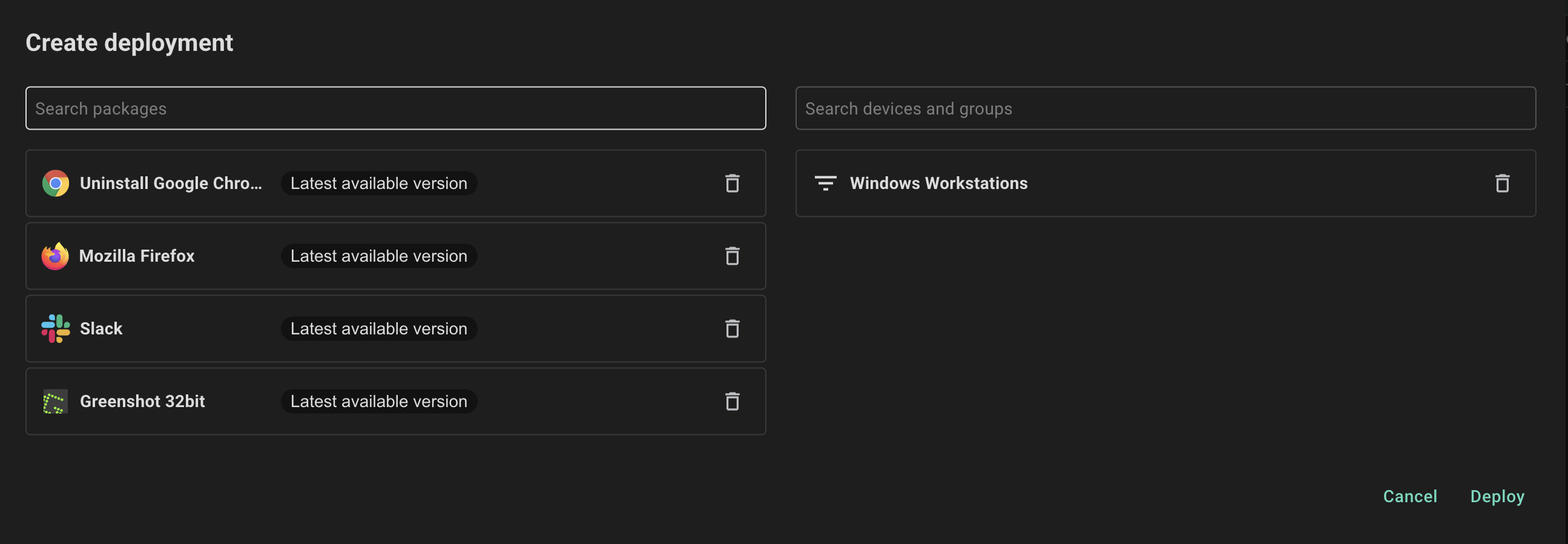Viewport: 1568px width, 544px height.
Task: Remove Uninstall Google Chrome package with trash icon
Action: 733,184
